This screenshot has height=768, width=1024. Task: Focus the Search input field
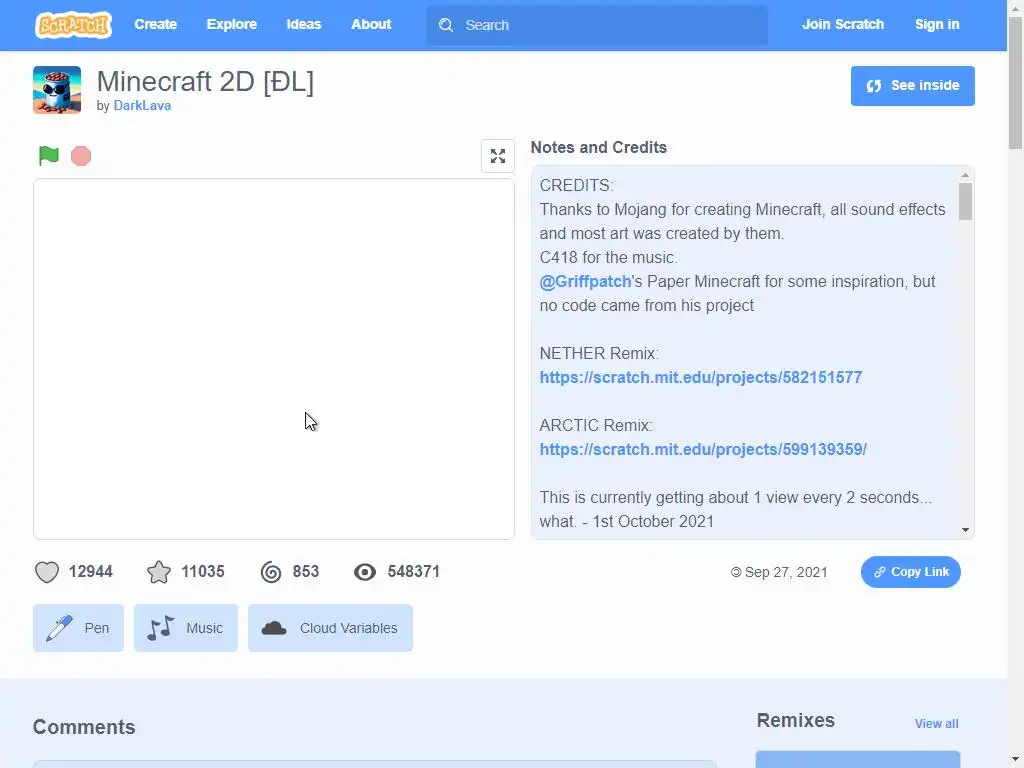597,25
